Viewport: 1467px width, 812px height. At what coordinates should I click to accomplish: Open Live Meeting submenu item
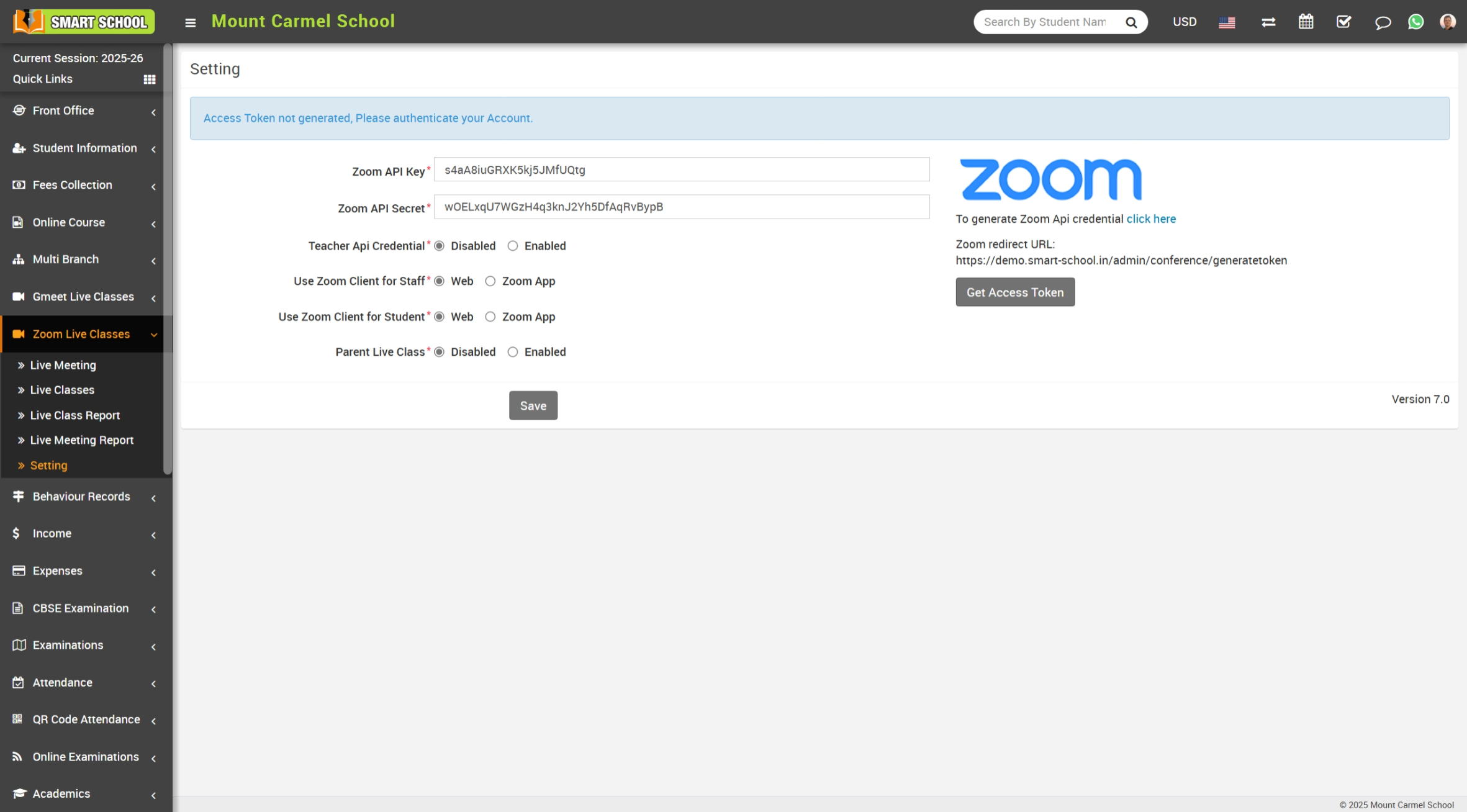click(63, 365)
